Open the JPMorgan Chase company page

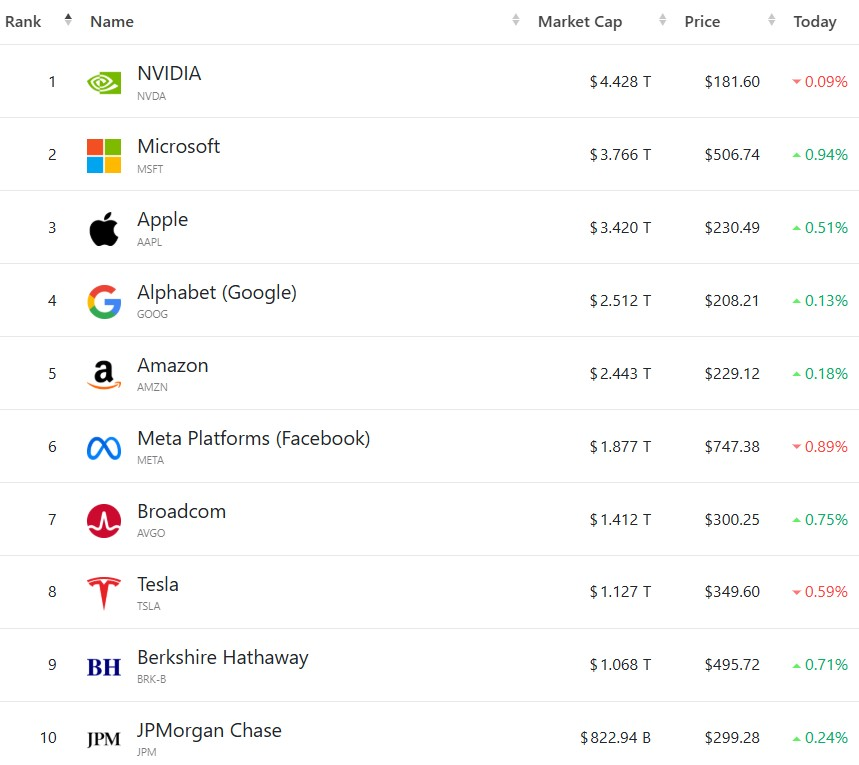pos(209,730)
